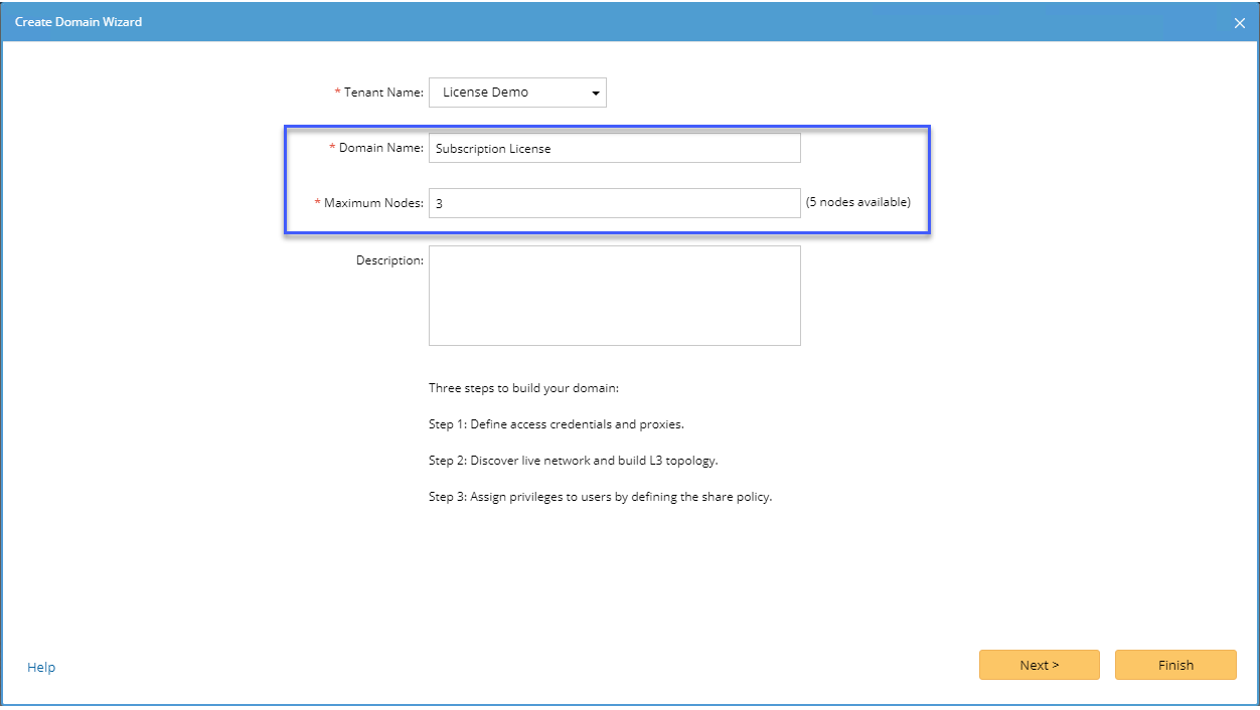The width and height of the screenshot is (1260, 710).
Task: Click the Finish button
Action: 1175,665
